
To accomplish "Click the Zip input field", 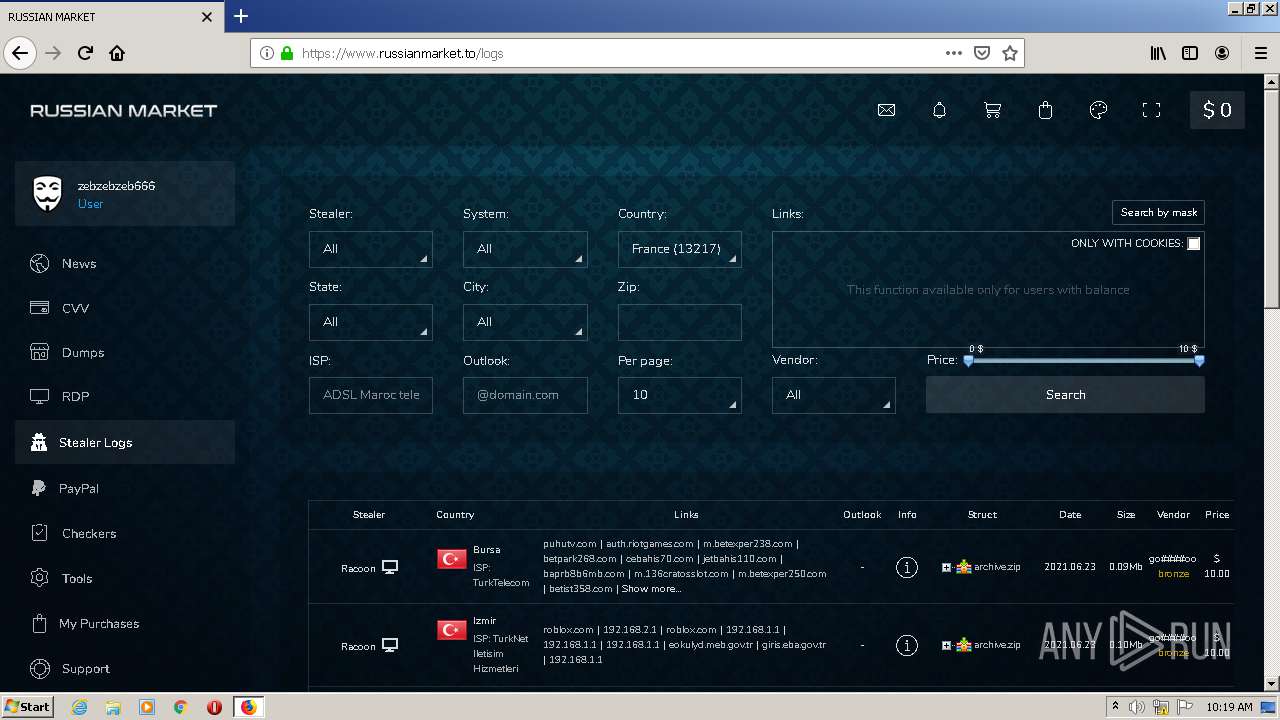I will pos(680,322).
